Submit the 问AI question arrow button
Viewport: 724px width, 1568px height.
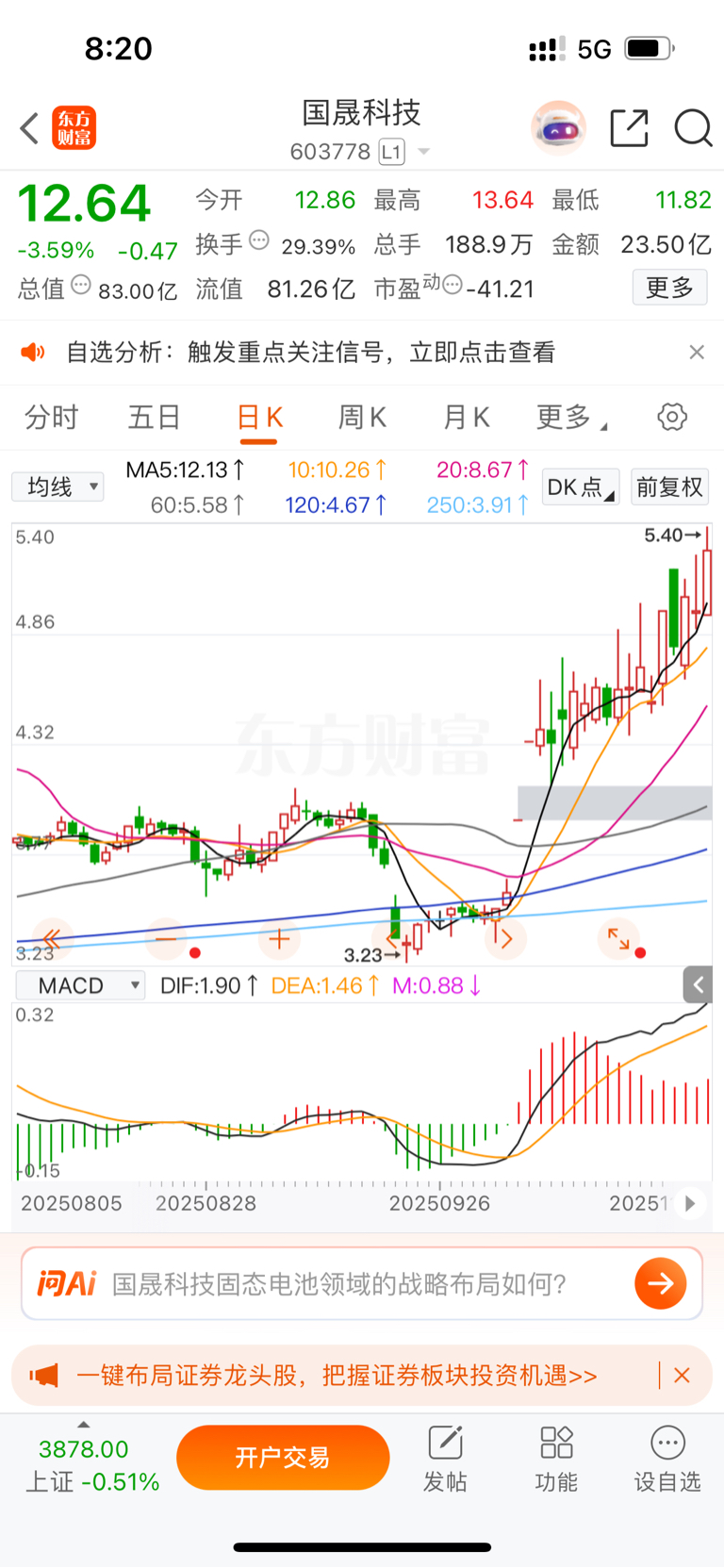pos(660,1283)
